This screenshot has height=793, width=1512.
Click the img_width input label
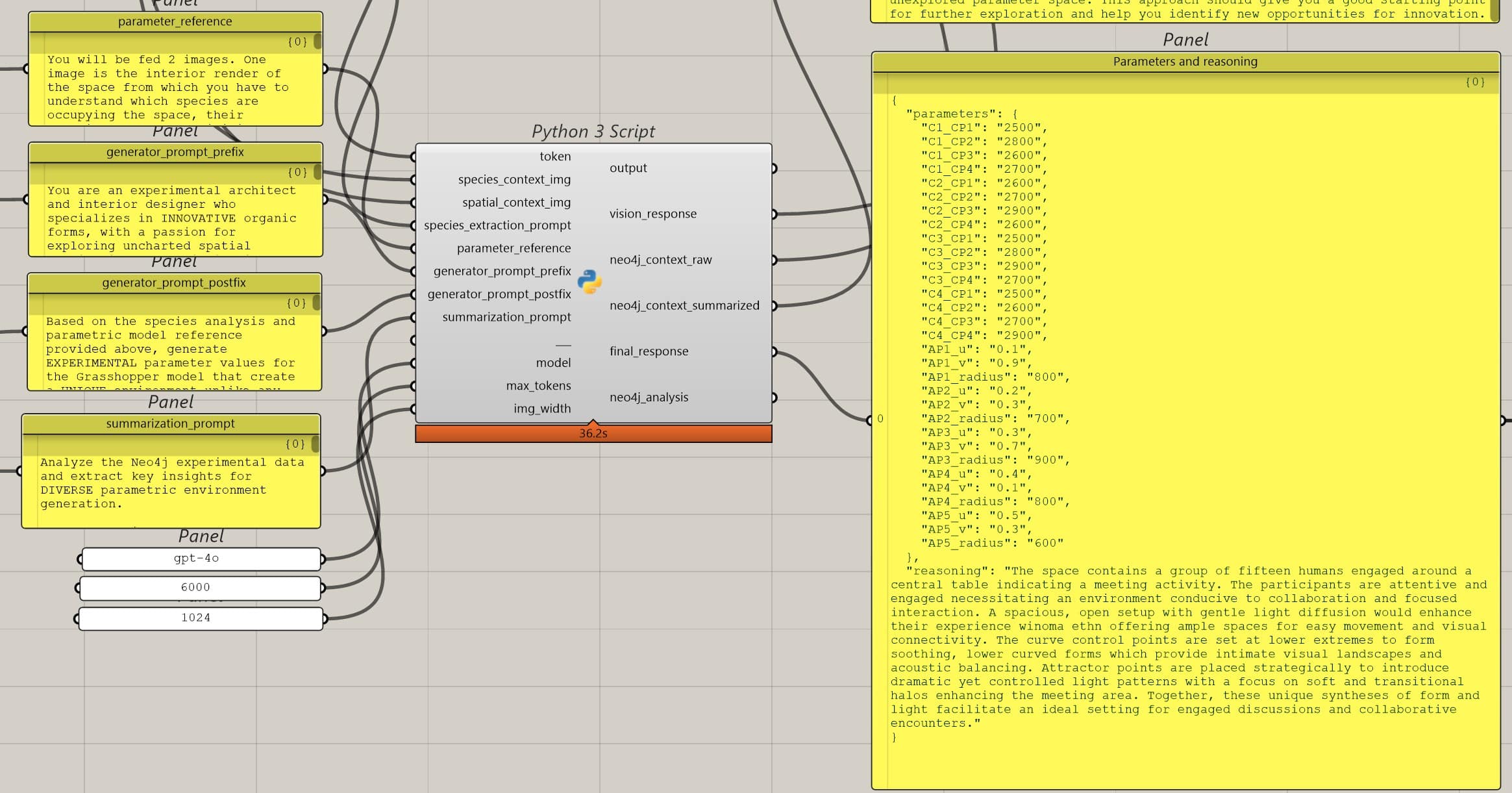click(x=542, y=409)
